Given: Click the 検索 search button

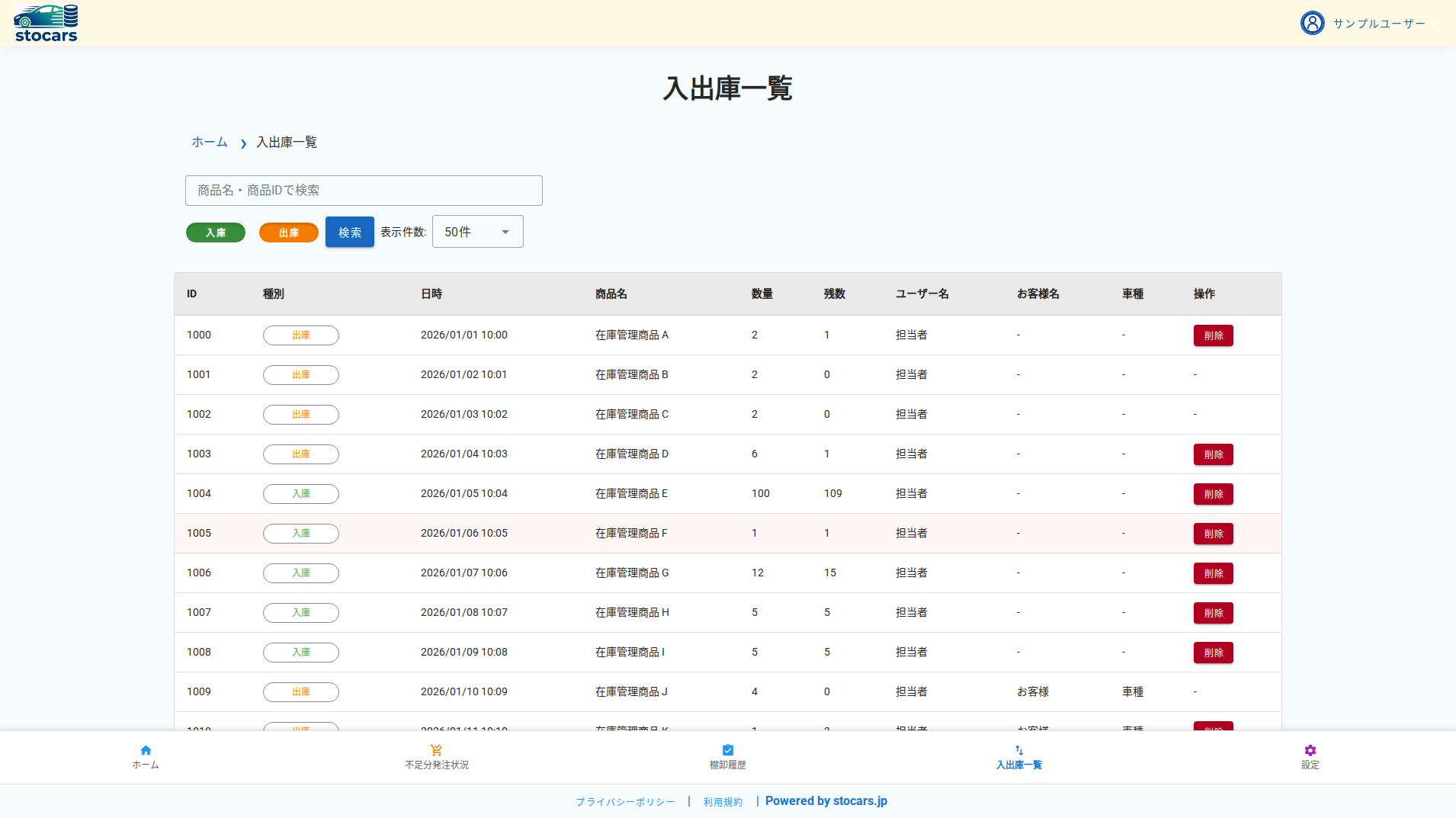Looking at the screenshot, I should click(350, 232).
